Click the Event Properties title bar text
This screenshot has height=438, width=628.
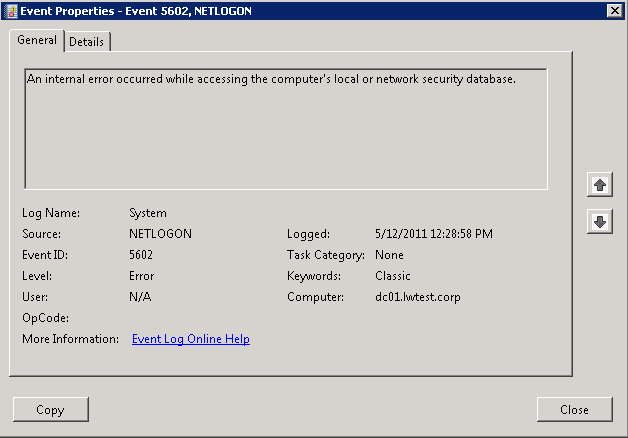click(136, 11)
